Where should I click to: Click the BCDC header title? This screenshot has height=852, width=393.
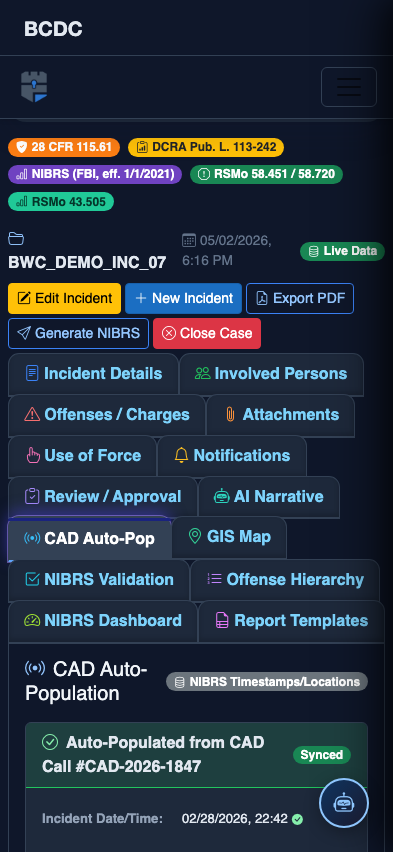tap(53, 29)
